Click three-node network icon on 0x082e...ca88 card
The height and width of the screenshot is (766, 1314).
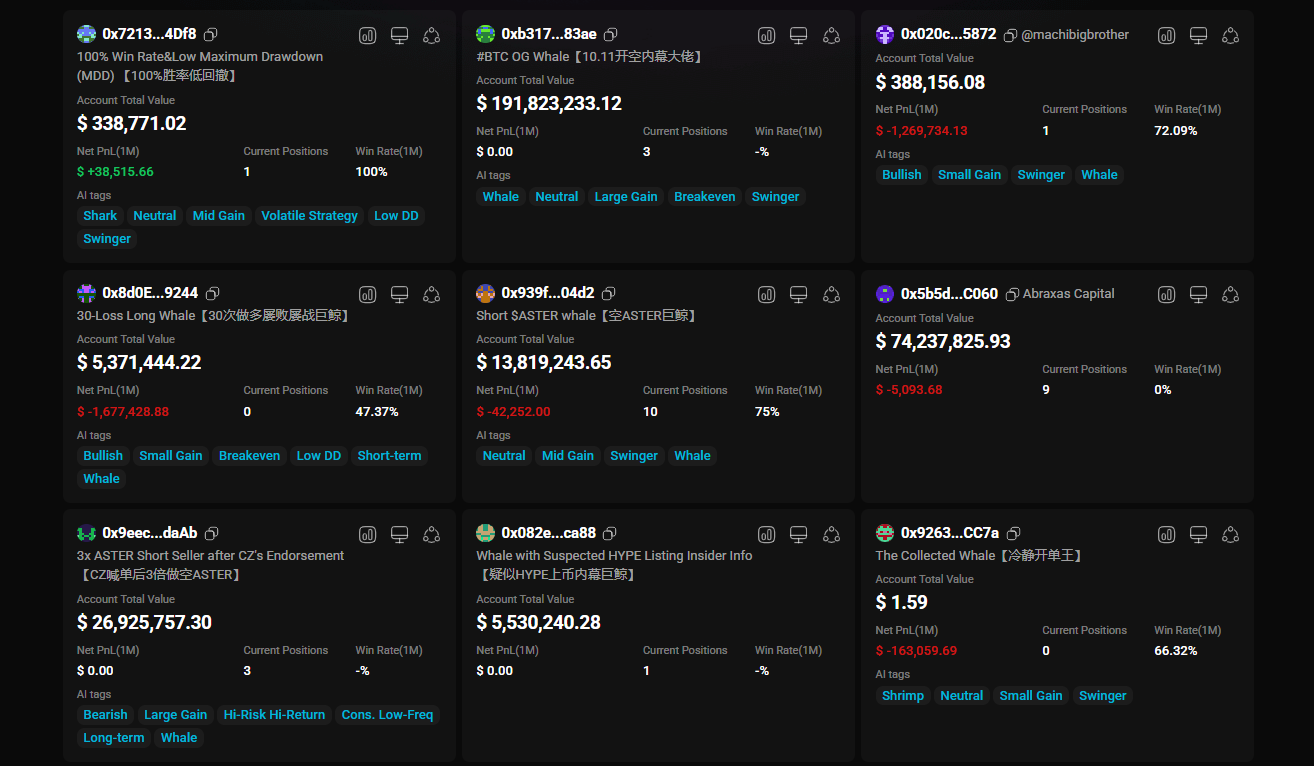[831, 535]
